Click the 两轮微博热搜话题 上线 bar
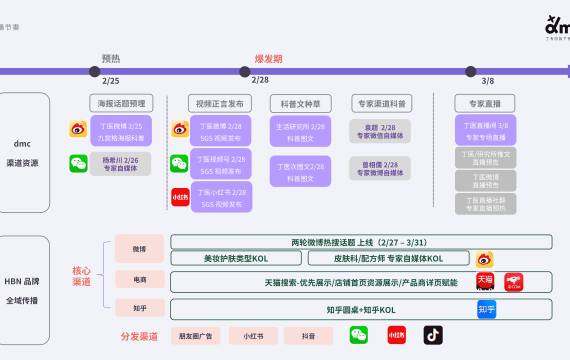The width and height of the screenshot is (570, 360). [361, 242]
